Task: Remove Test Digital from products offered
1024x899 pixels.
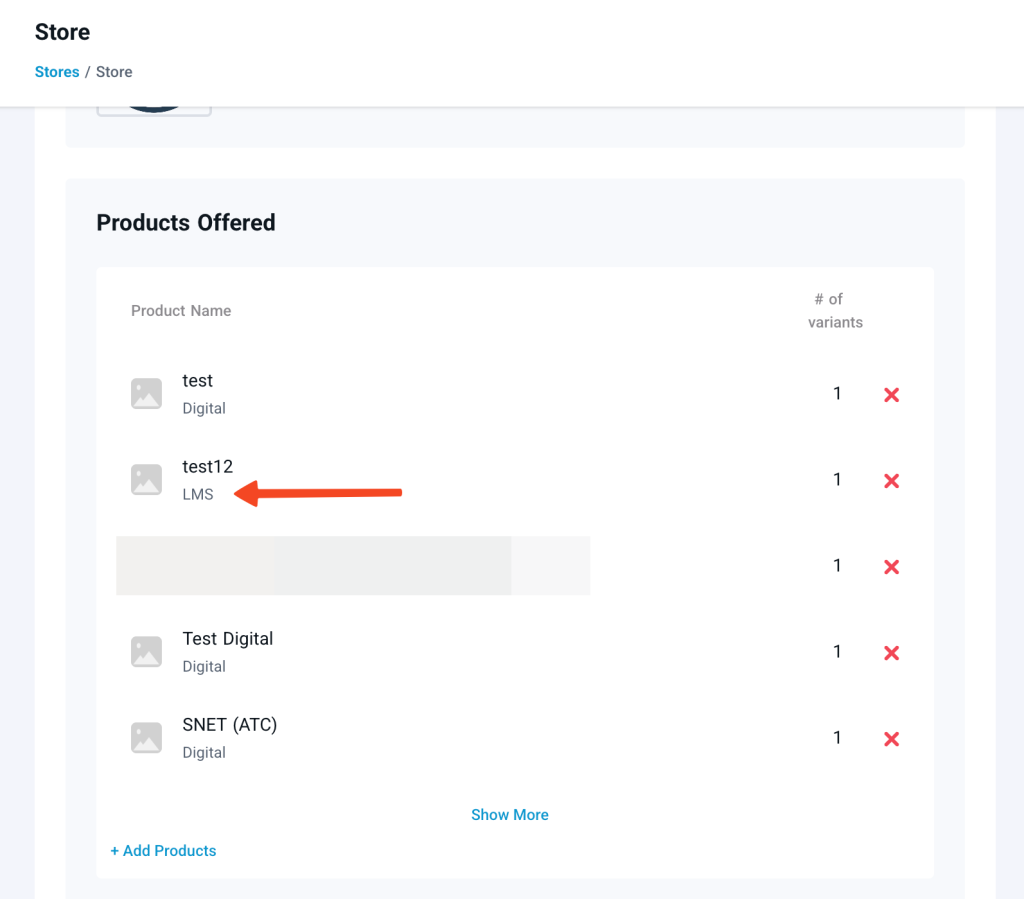Action: pyautogui.click(x=891, y=653)
